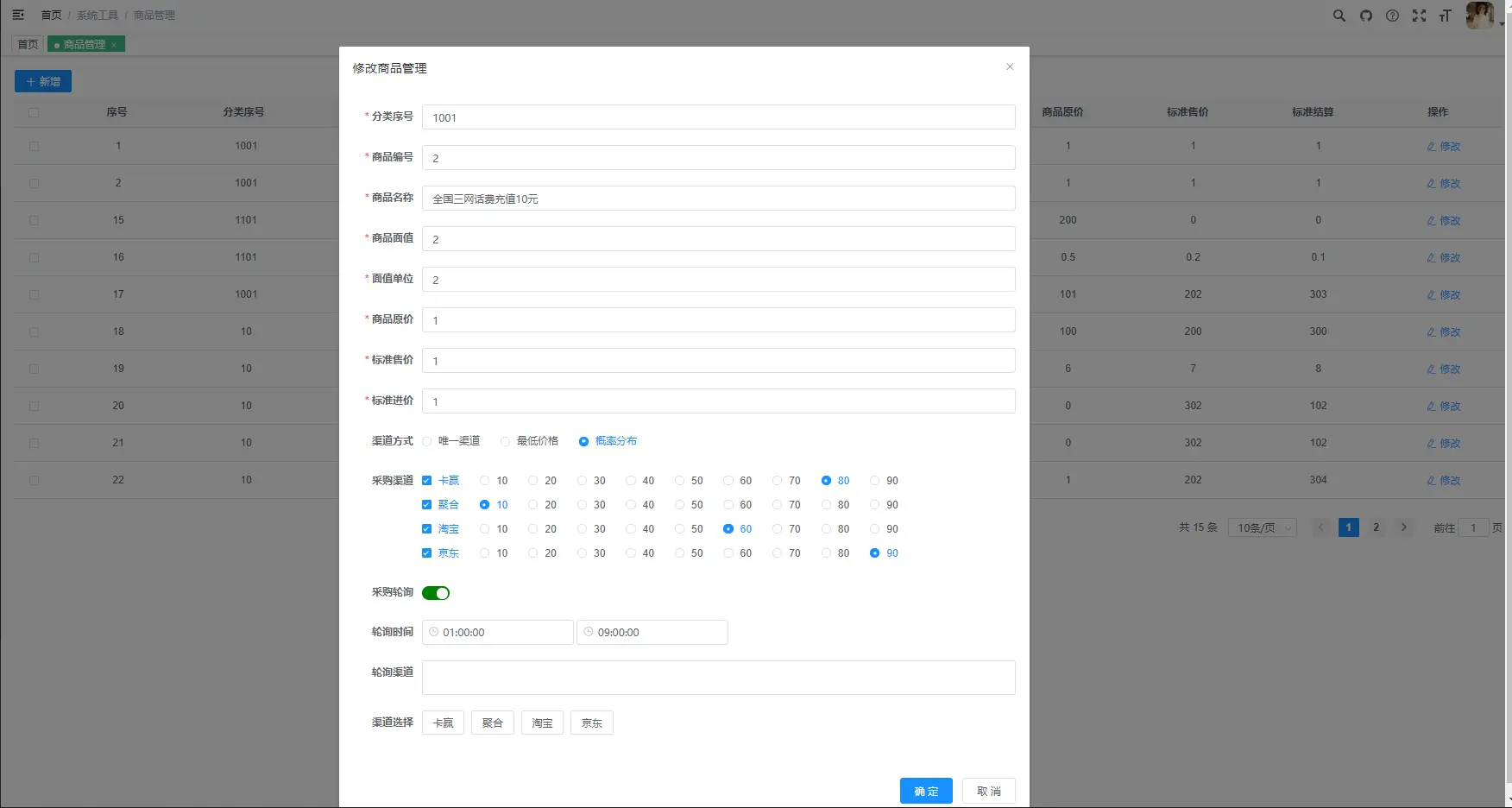The width and height of the screenshot is (1512, 808).
Task: Choose the 京东 channel button
Action: pos(592,723)
